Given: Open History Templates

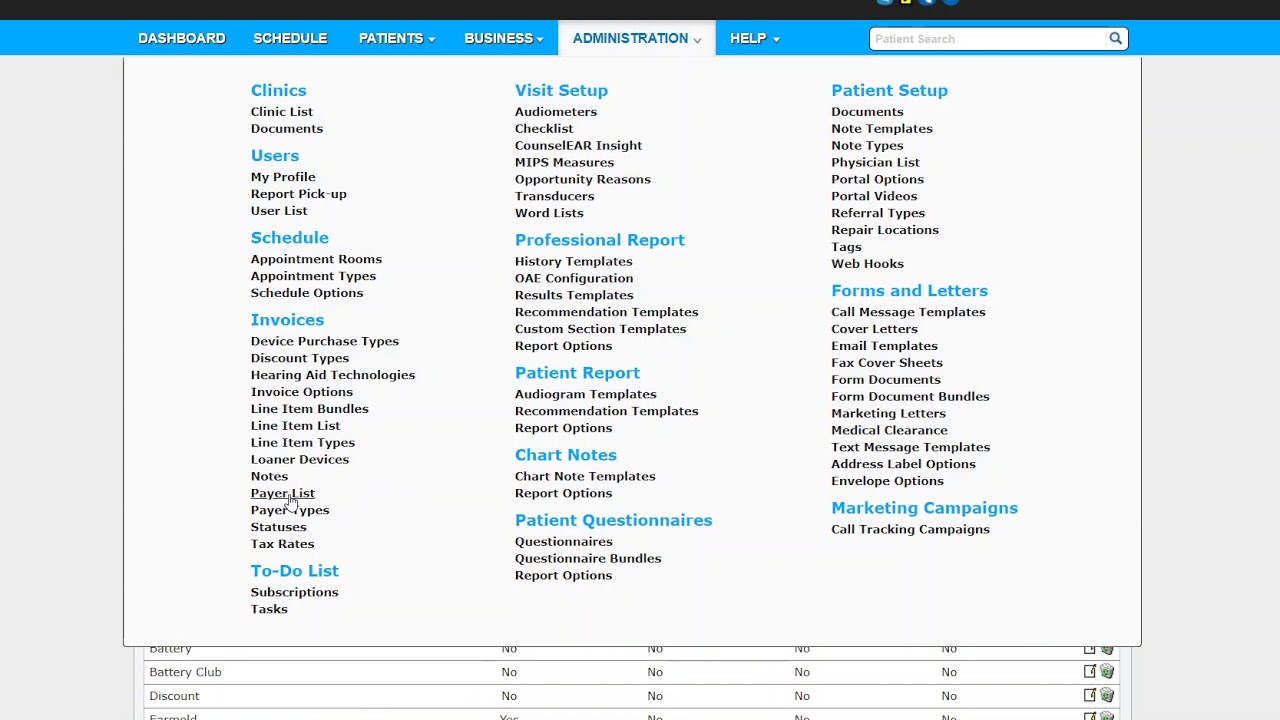Looking at the screenshot, I should click(x=574, y=262).
